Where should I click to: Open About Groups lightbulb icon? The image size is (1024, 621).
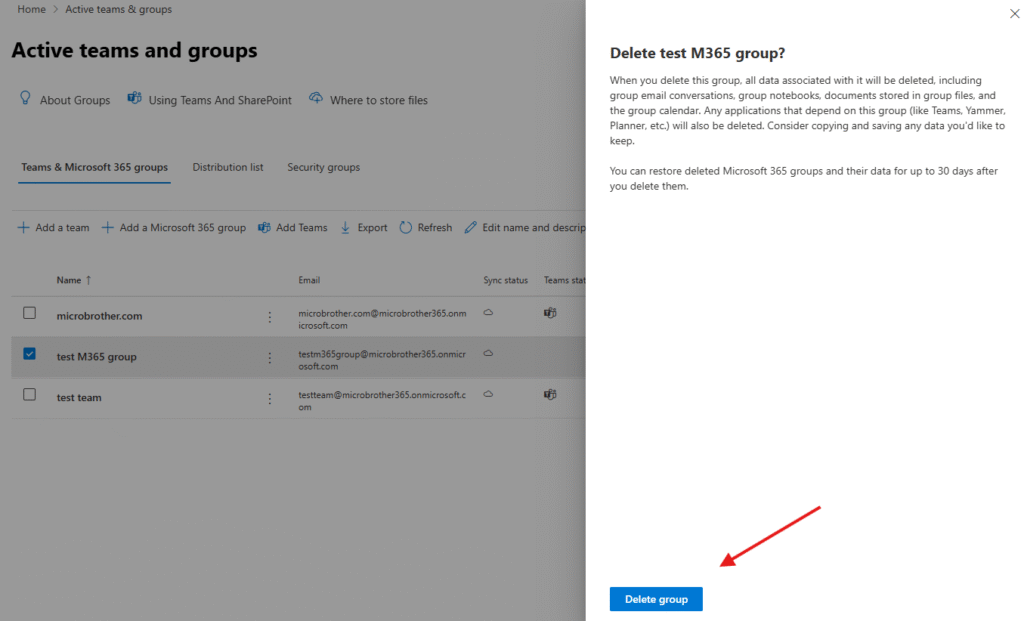coord(26,99)
